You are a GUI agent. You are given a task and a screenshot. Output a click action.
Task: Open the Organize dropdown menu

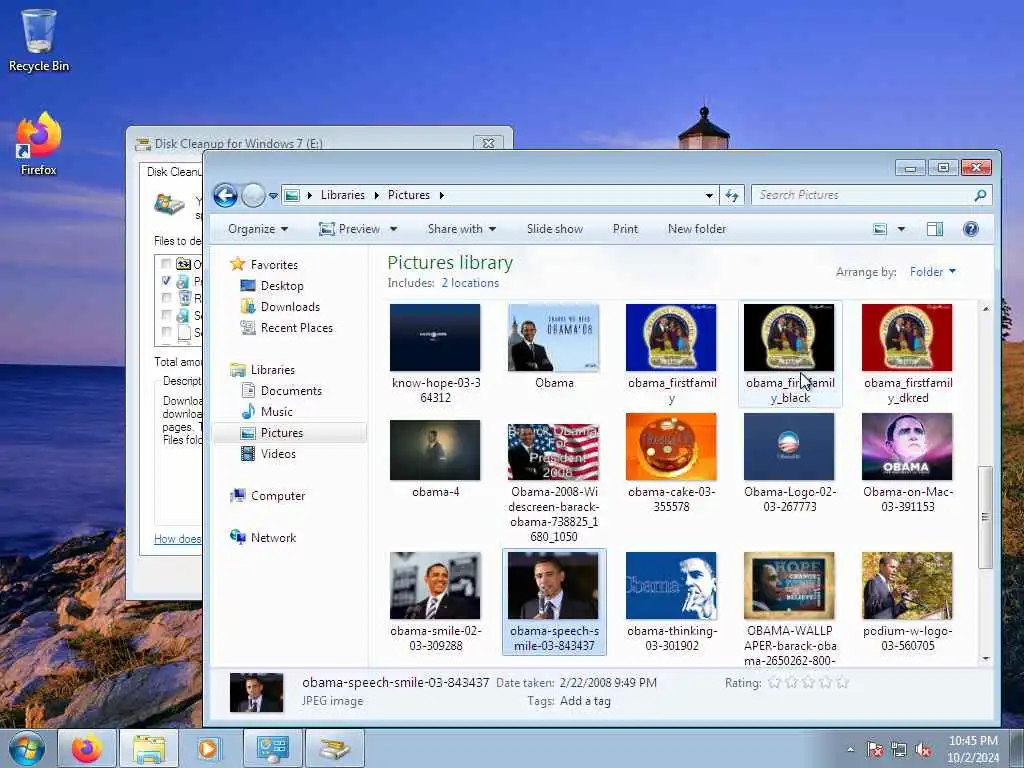tap(258, 229)
